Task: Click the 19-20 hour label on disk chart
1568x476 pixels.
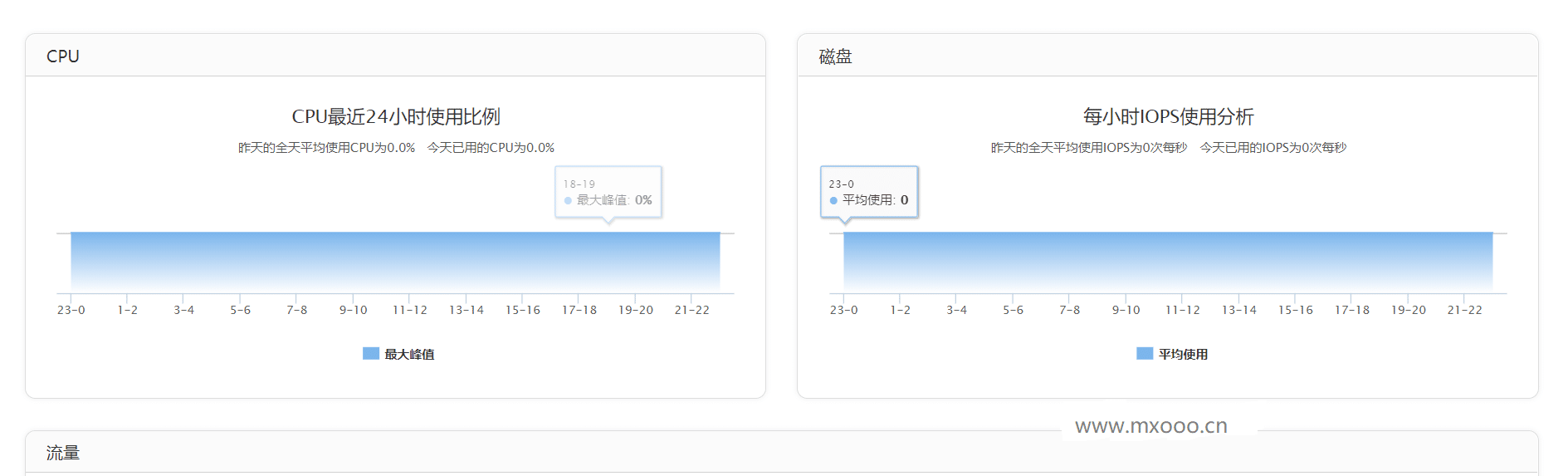Action: (x=1408, y=310)
